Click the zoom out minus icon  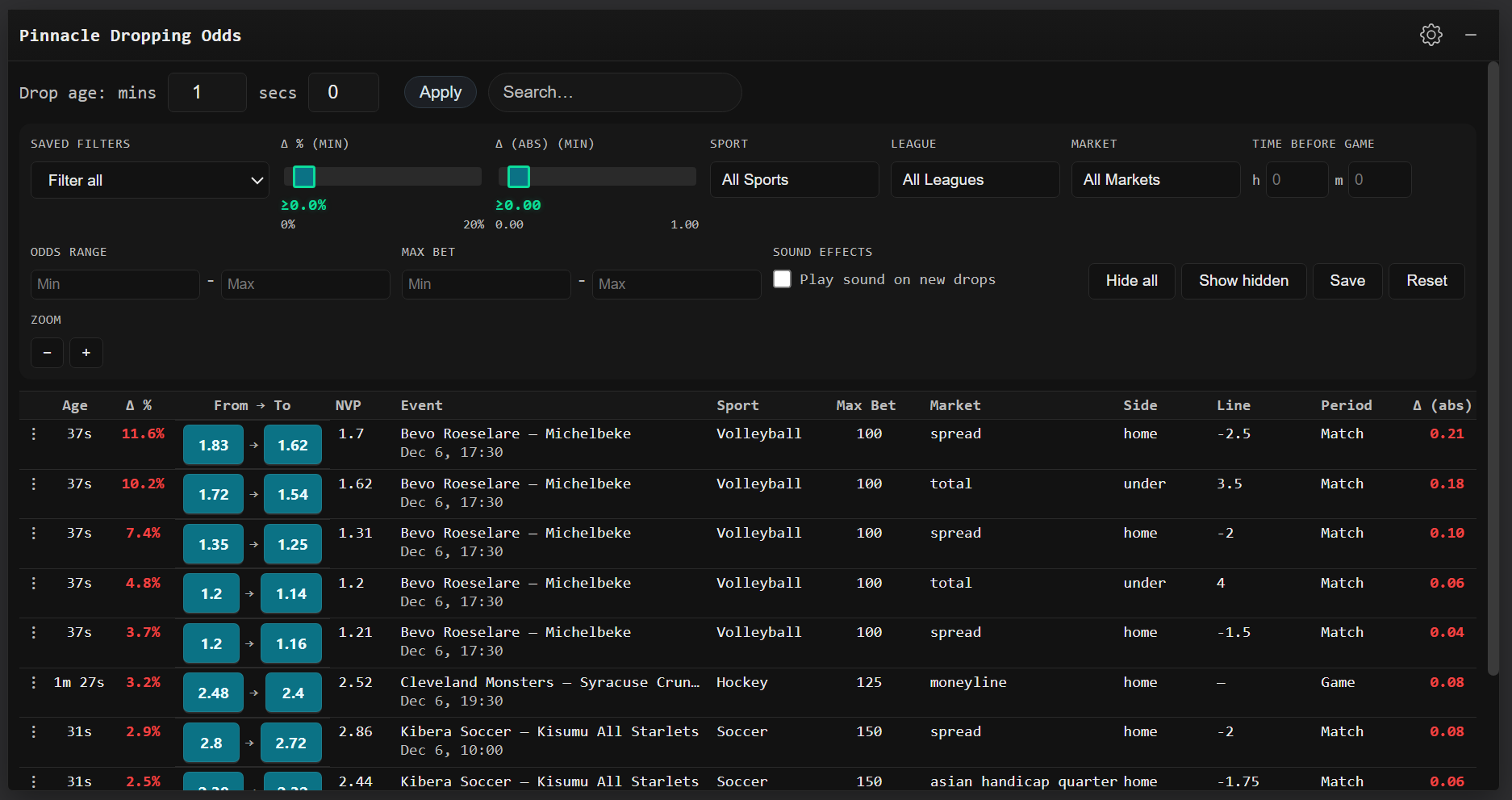click(x=46, y=353)
